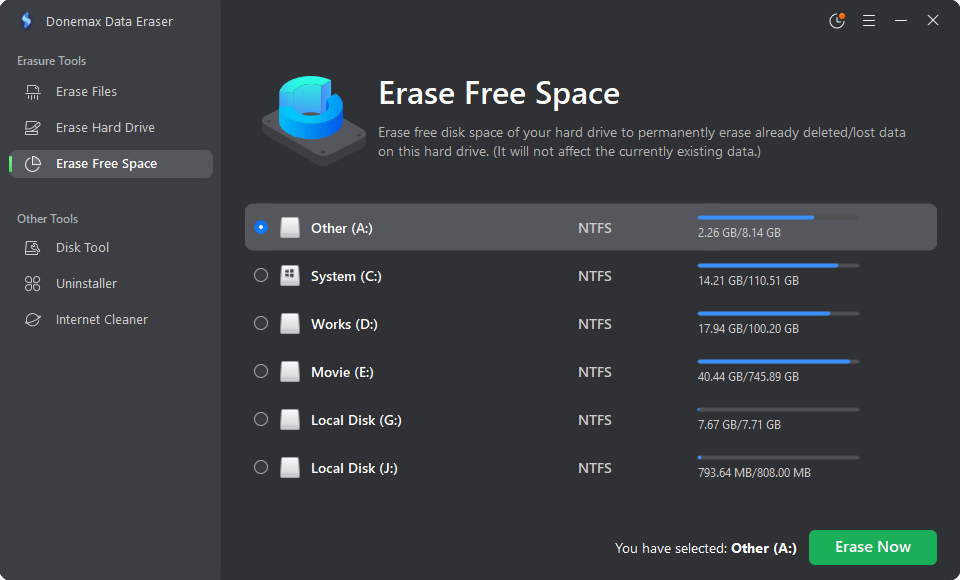The width and height of the screenshot is (960, 580).
Task: Click NTFS label in the System (C:) row
Action: pos(594,276)
